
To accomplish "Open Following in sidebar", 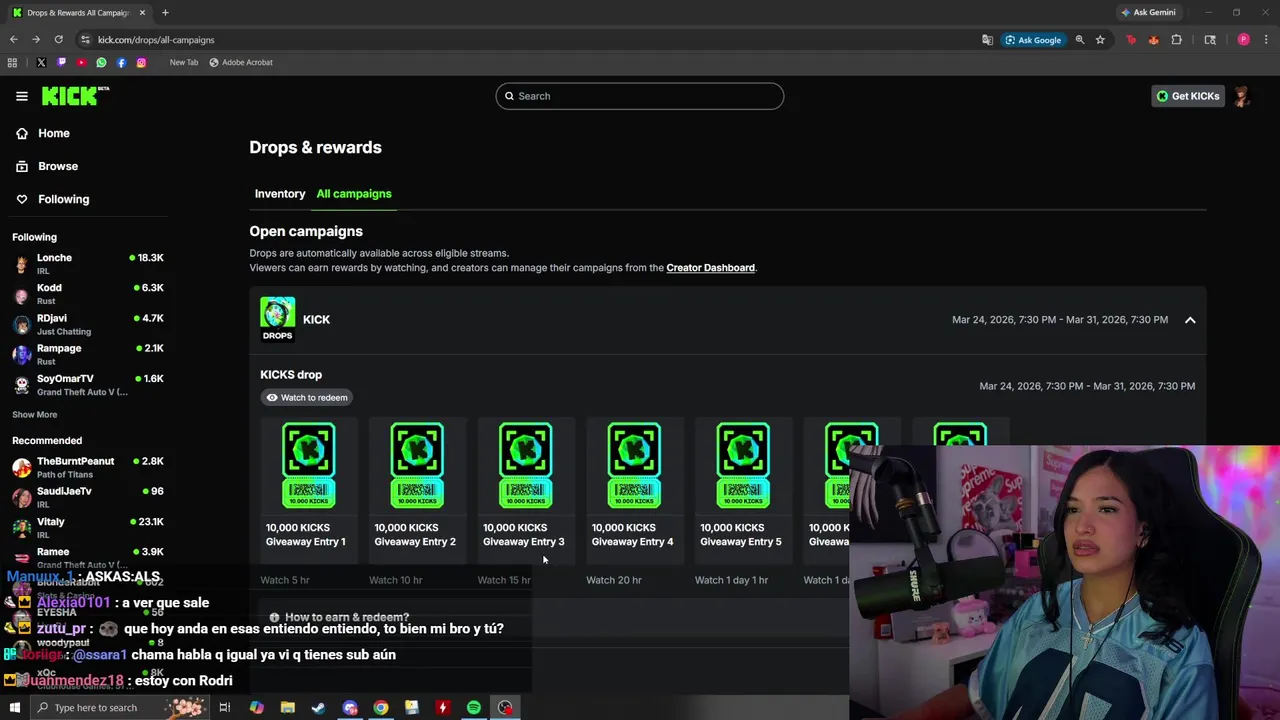I will click(x=63, y=199).
